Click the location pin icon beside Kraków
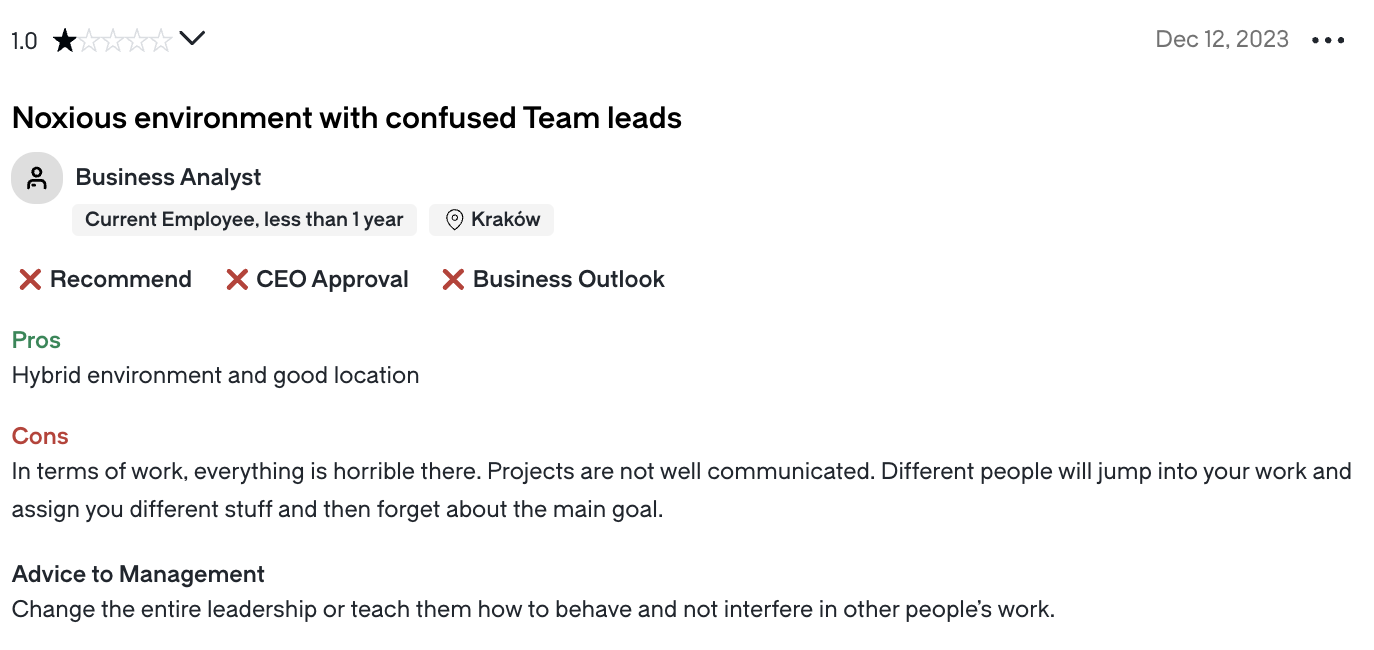This screenshot has width=1374, height=650. pos(454,220)
